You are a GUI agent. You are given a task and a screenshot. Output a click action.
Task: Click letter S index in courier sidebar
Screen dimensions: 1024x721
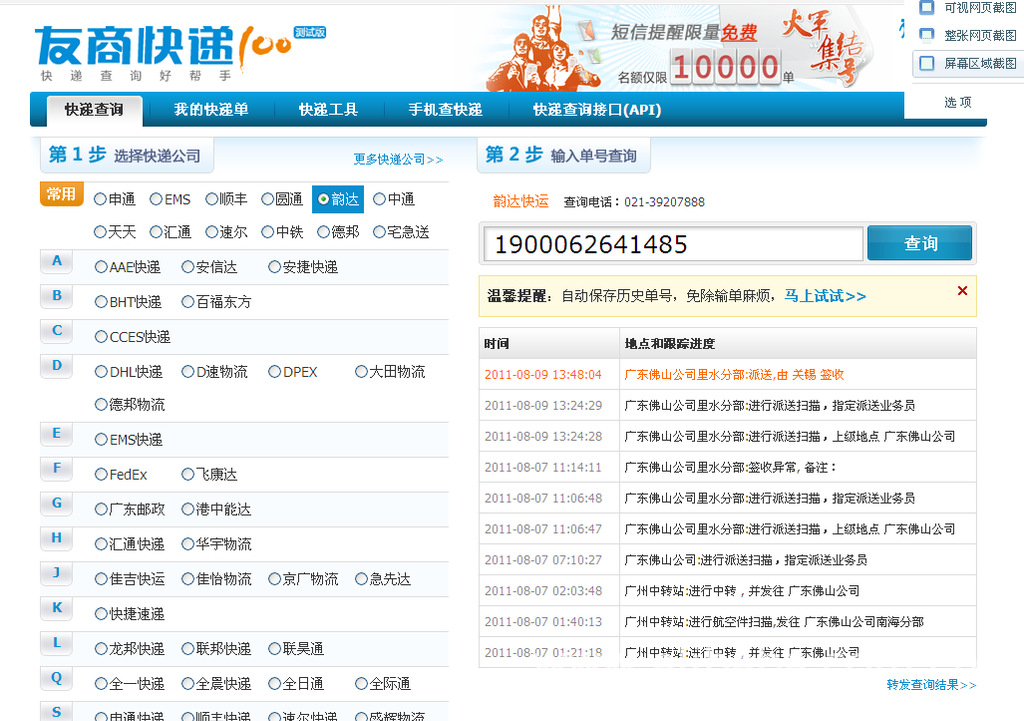57,713
